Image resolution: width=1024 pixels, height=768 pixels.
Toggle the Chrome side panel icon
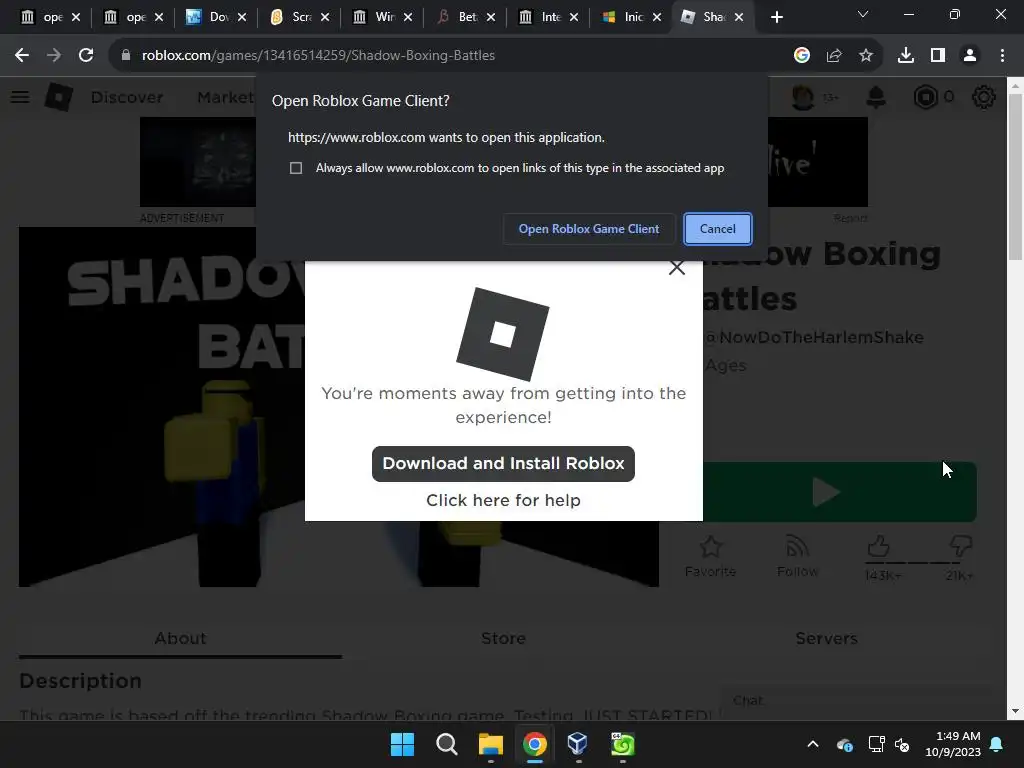[938, 56]
